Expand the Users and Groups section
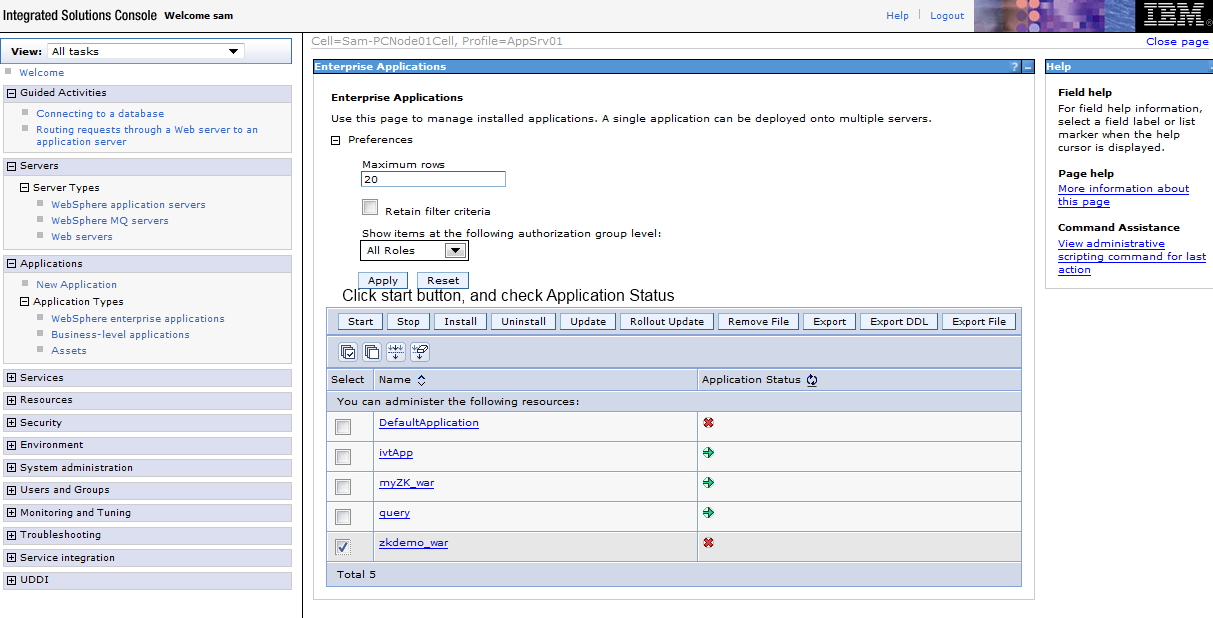The image size is (1213, 618). (x=12, y=490)
